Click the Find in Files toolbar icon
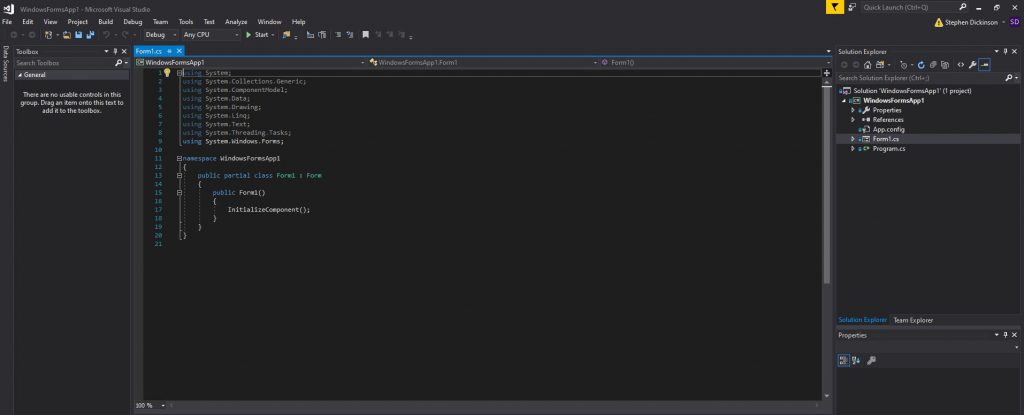Screen dimensions: 1024x415 tap(286, 35)
